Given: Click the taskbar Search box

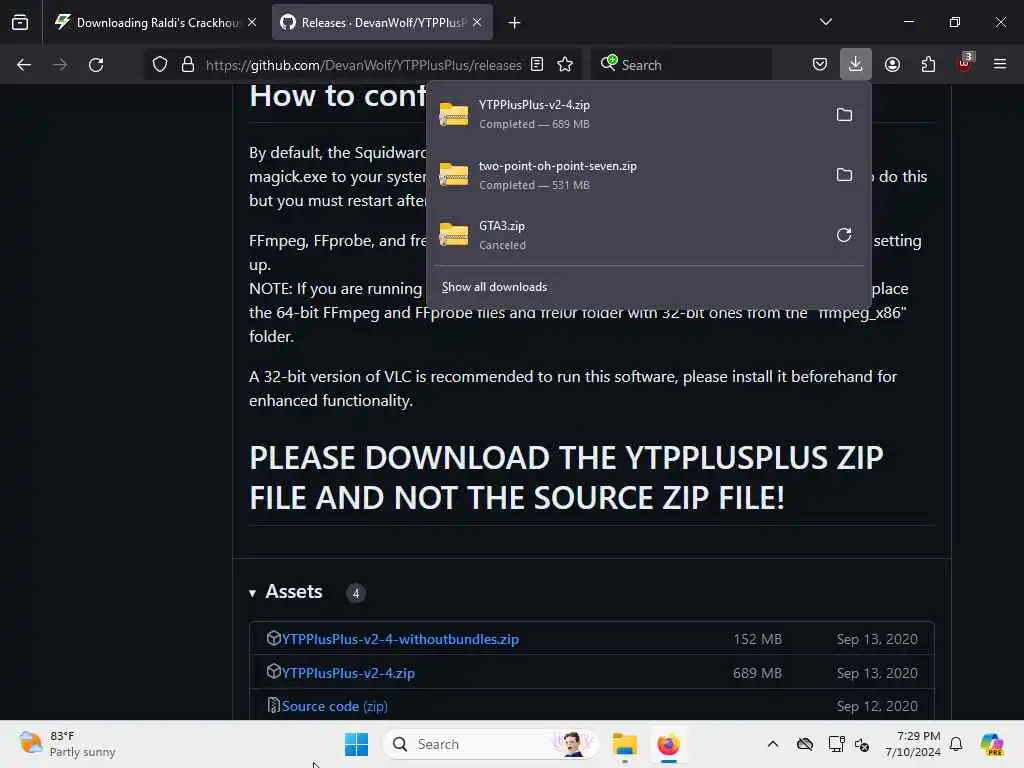Looking at the screenshot, I should [x=490, y=744].
